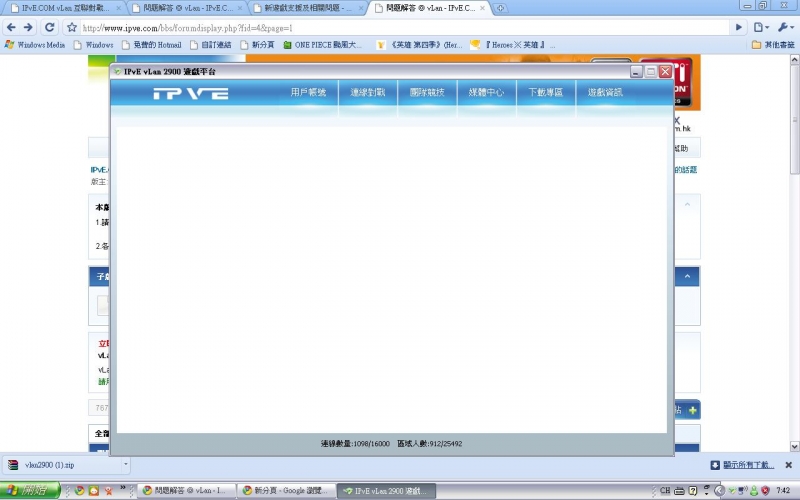
Task: Click the red shield security tray icon
Action: coord(765,490)
